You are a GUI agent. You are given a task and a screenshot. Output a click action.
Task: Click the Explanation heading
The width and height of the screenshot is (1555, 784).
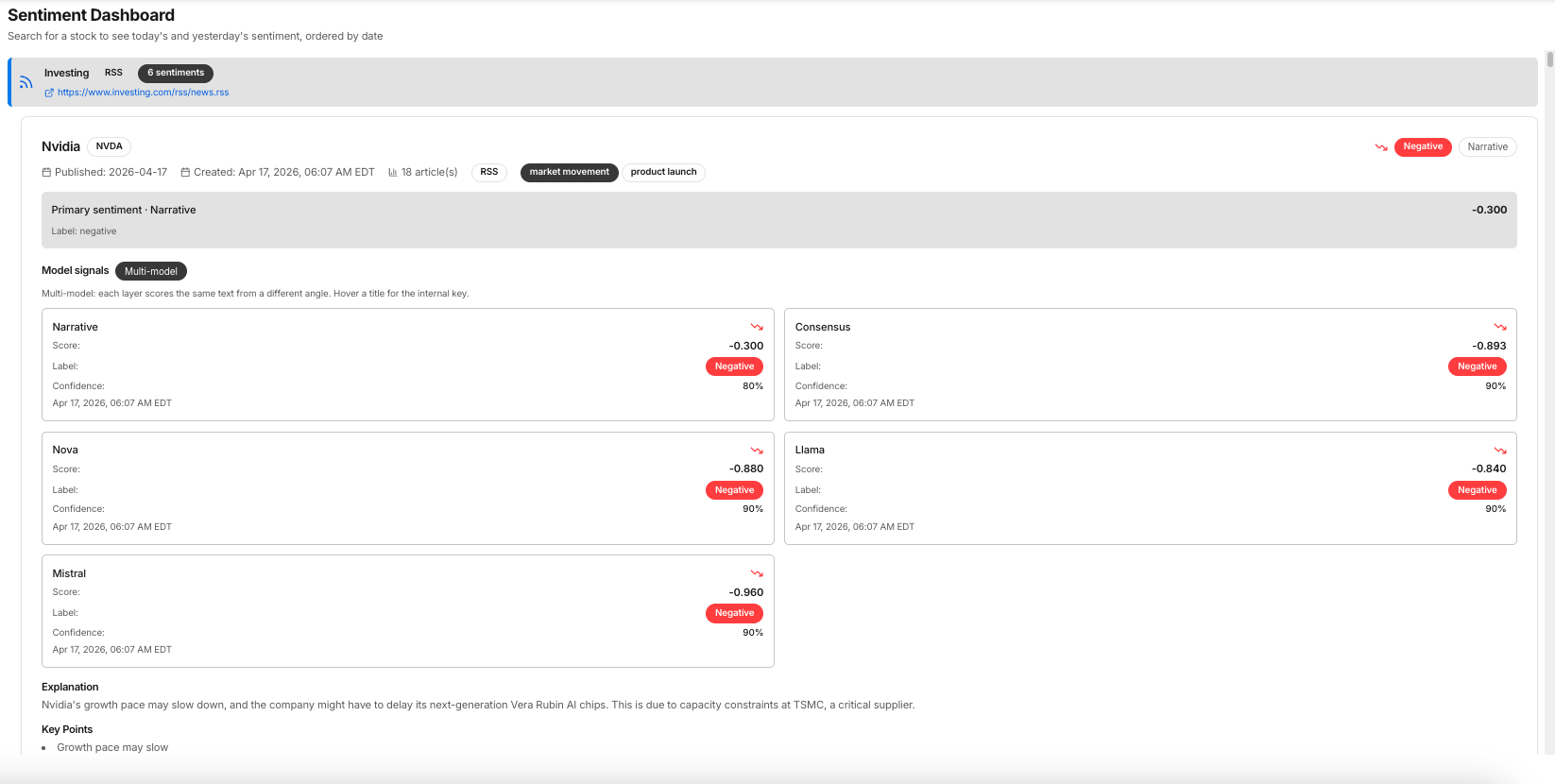click(x=70, y=687)
